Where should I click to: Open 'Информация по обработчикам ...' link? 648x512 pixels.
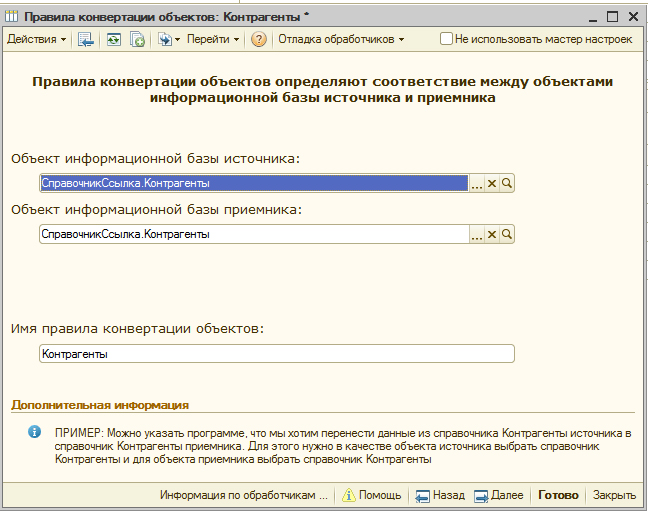tap(243, 495)
